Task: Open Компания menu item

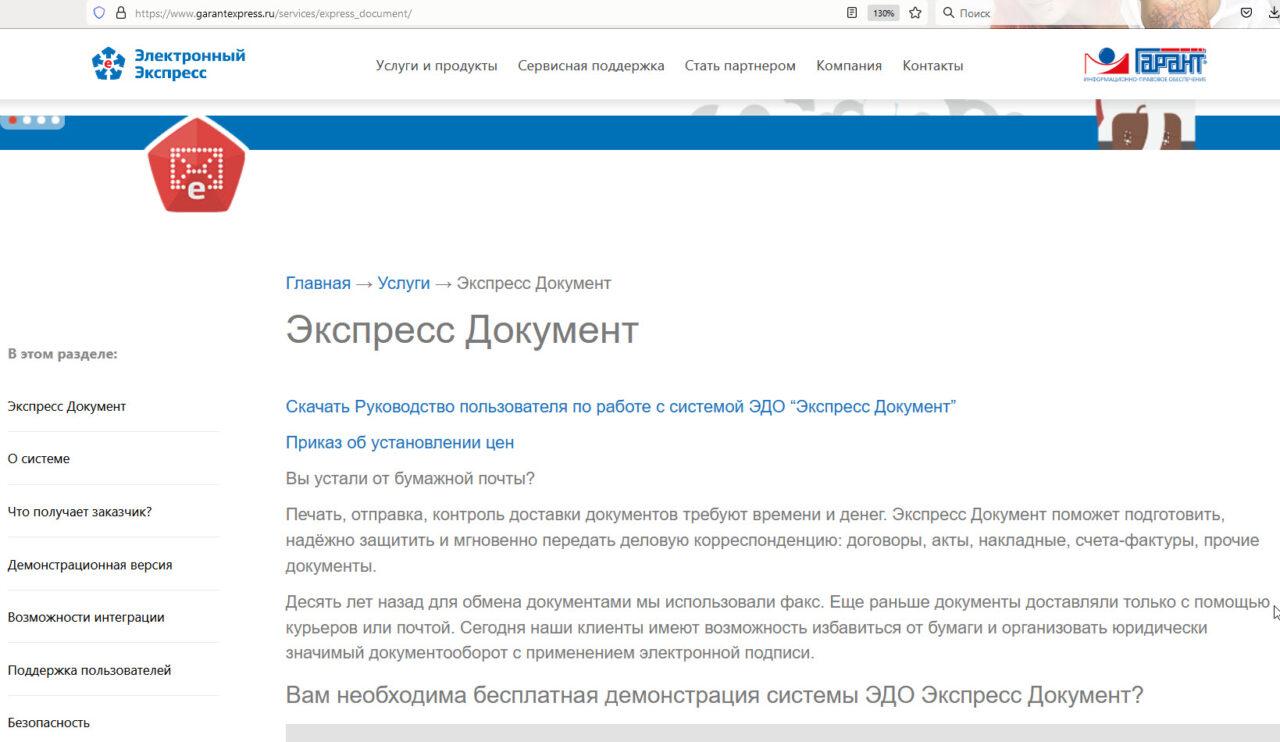Action: coord(849,65)
